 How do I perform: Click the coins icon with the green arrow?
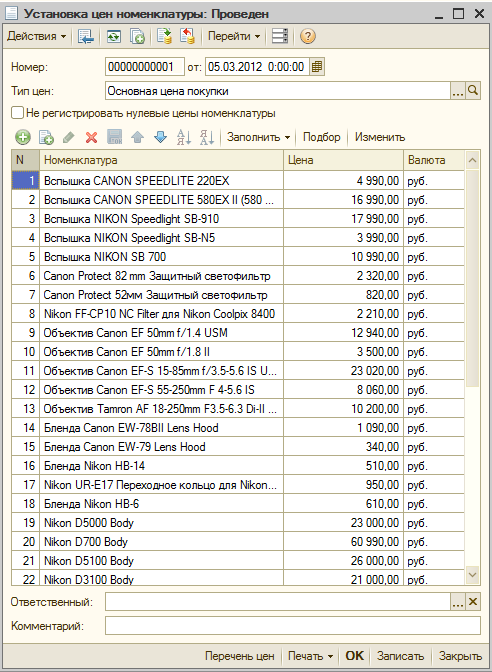164,36
